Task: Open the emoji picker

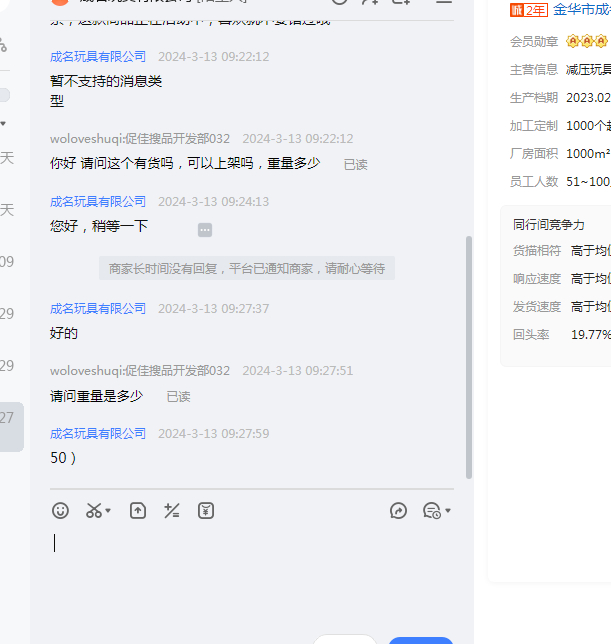Action: pyautogui.click(x=60, y=511)
